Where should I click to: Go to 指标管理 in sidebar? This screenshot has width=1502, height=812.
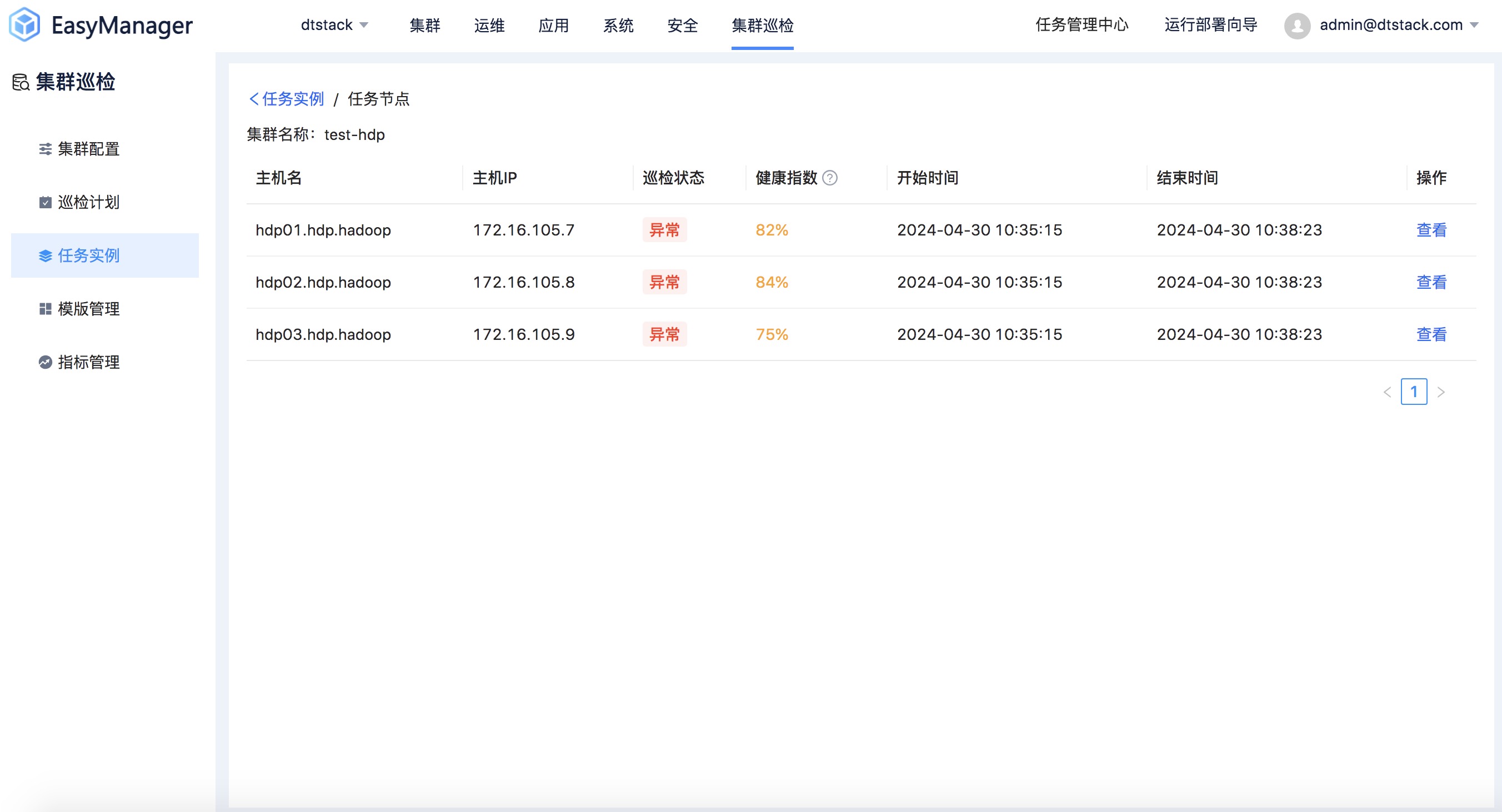coord(105,362)
